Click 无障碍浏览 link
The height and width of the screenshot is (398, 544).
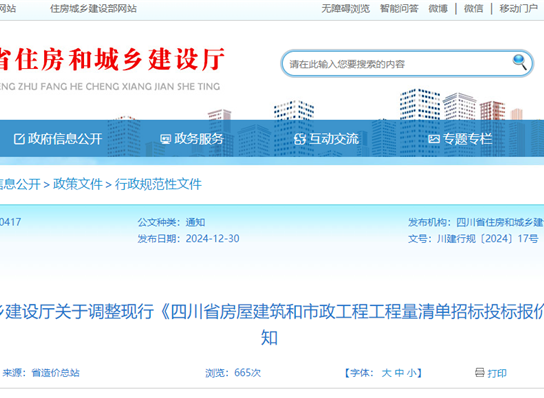[x=346, y=9]
